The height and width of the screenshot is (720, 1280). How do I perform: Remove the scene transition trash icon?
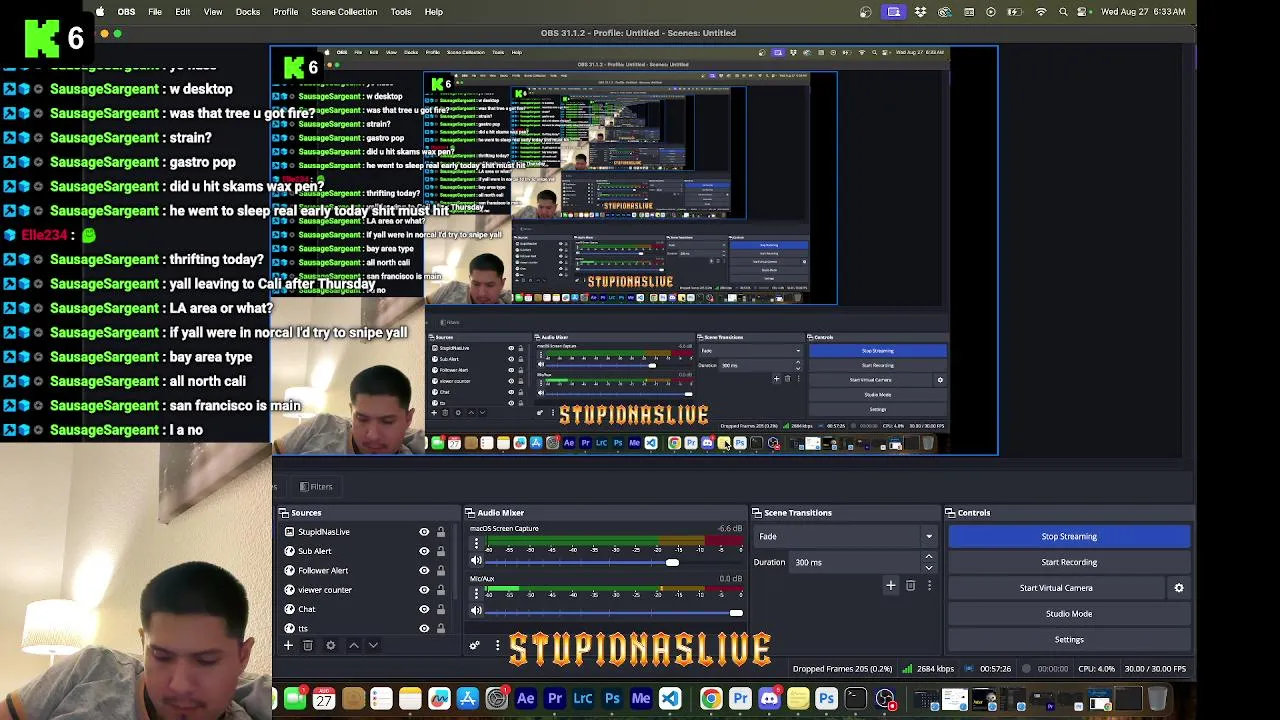click(910, 586)
